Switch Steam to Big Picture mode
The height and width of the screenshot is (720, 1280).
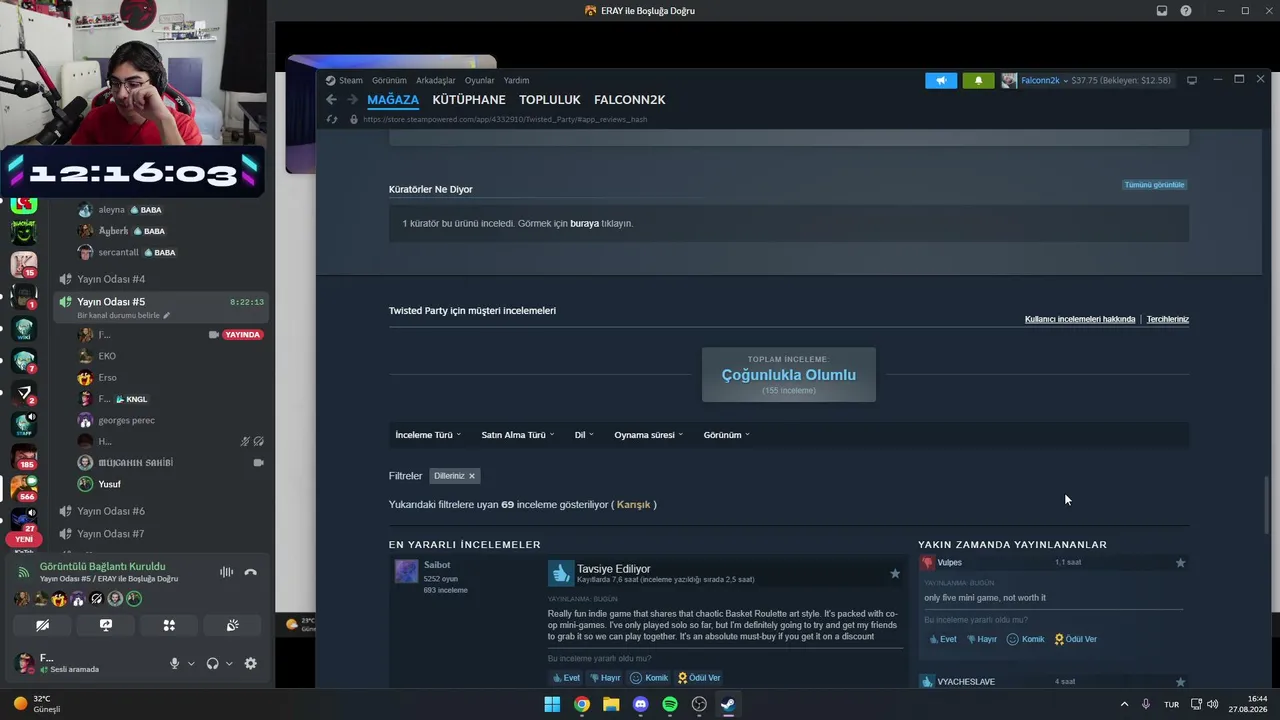click(1191, 80)
